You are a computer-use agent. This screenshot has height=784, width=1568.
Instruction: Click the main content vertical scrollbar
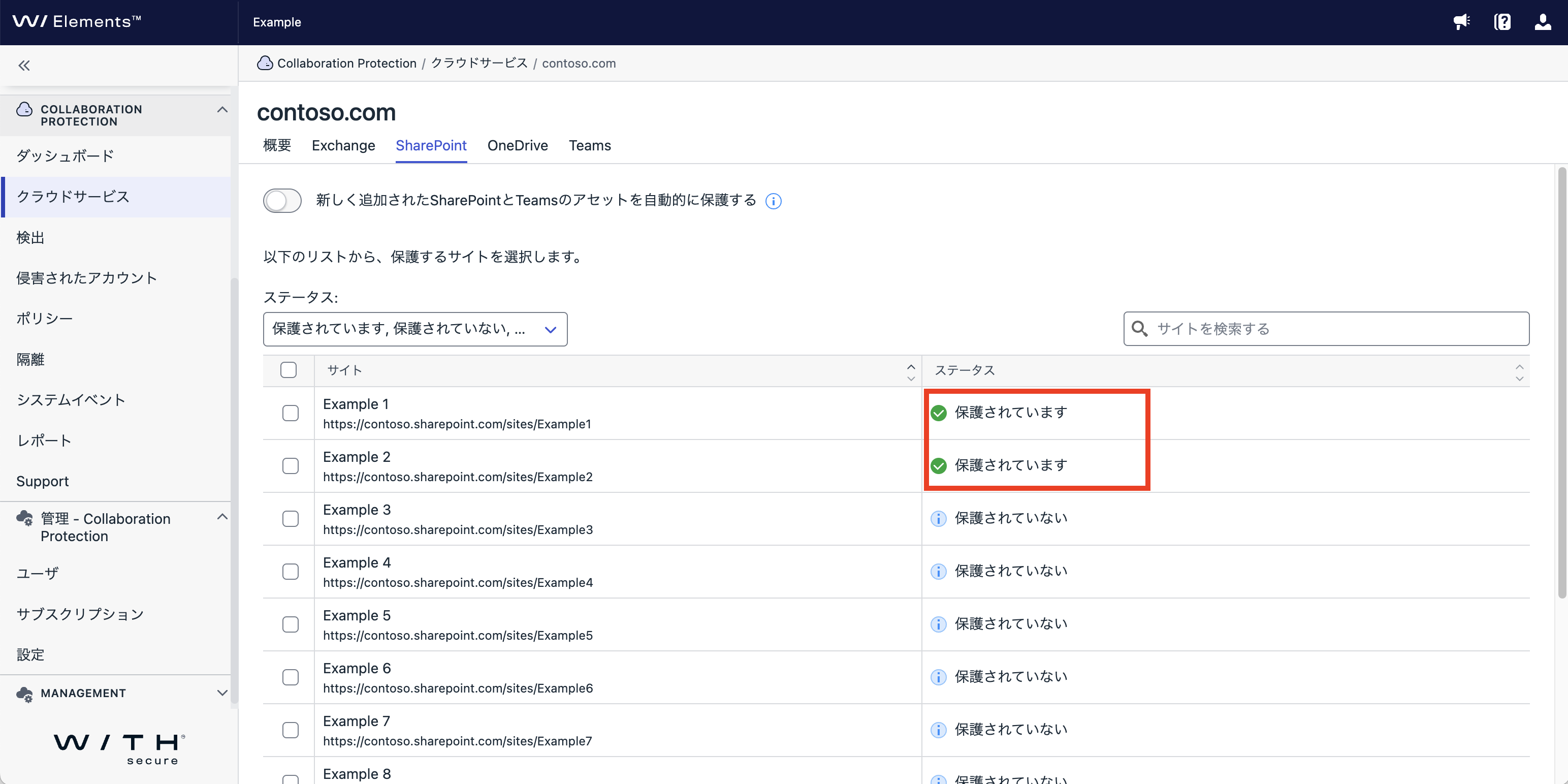pyautogui.click(x=1561, y=384)
